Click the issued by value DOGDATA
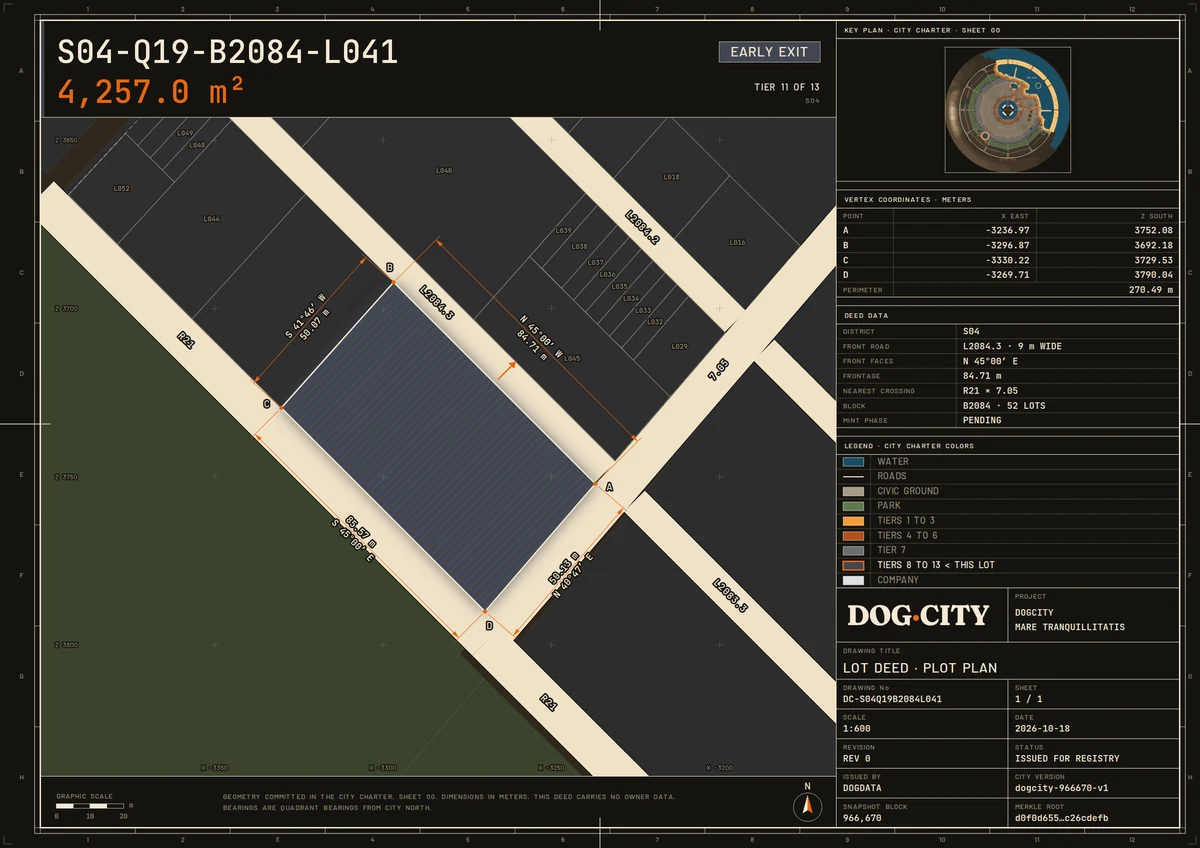Viewport: 1200px width, 848px height. pos(863,788)
